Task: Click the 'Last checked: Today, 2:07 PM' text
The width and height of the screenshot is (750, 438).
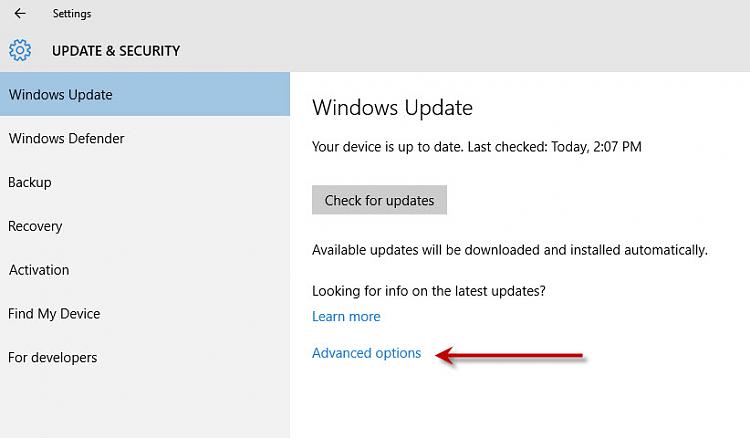Action: click(x=554, y=146)
